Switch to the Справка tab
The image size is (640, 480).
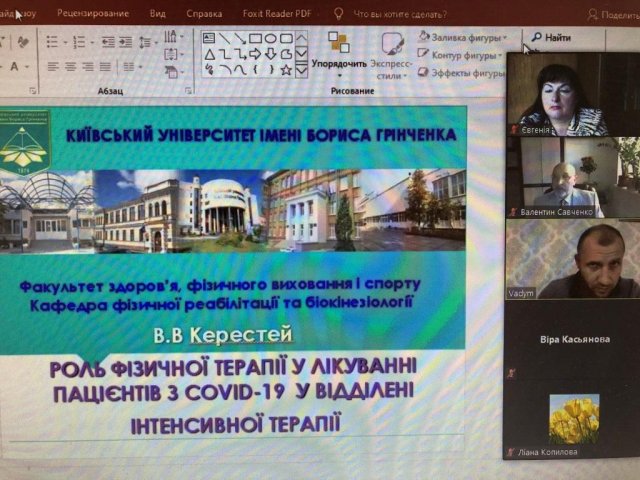click(x=204, y=14)
